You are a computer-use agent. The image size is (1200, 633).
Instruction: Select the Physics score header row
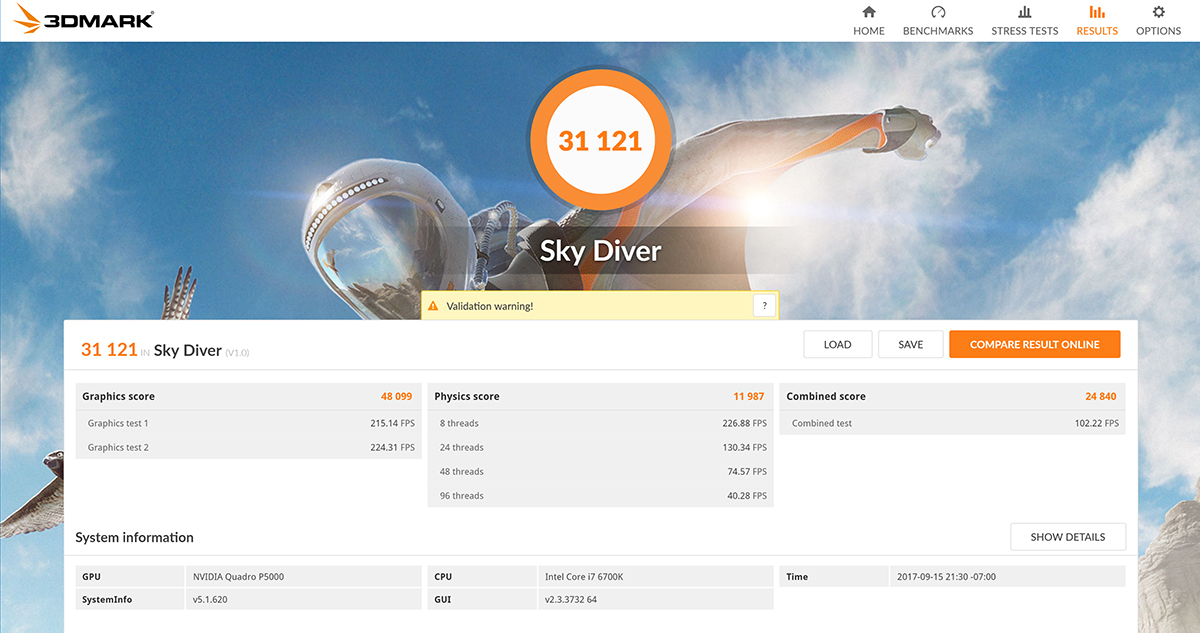(x=600, y=396)
